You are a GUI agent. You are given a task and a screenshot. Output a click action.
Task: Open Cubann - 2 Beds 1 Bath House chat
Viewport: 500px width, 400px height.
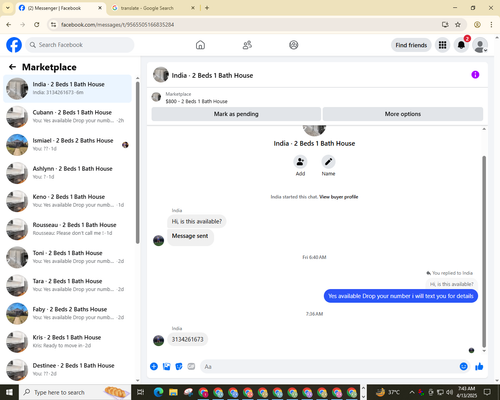pyautogui.click(x=68, y=117)
